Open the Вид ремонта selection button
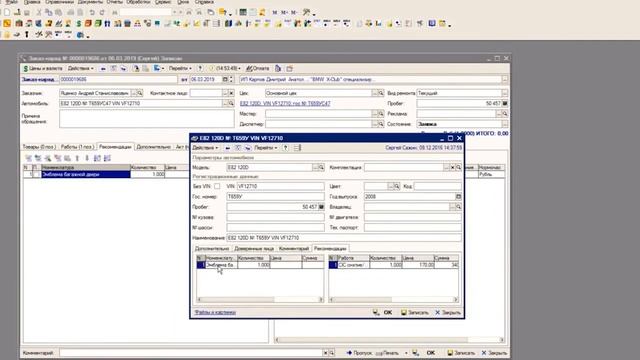Screen dimensions: 640x360 [505, 93]
